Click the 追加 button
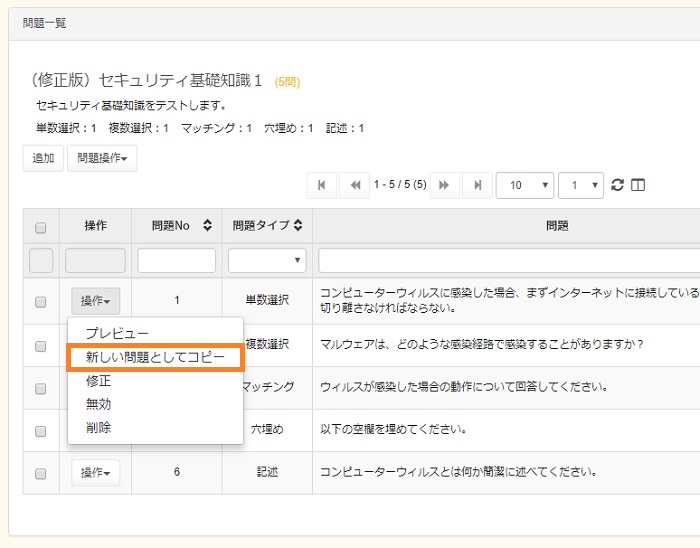The height and width of the screenshot is (548, 700). (x=43, y=158)
